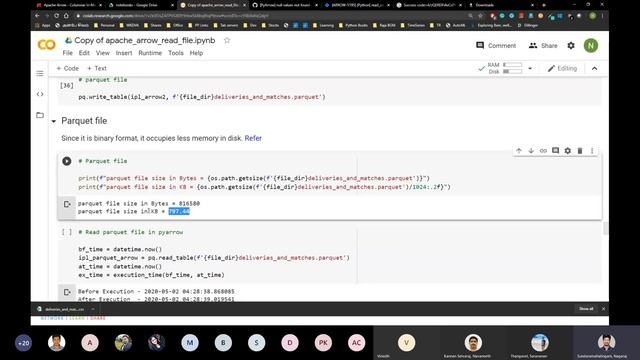The image size is (640, 360).
Task: Select participant avatar A
Action: click(90, 343)
